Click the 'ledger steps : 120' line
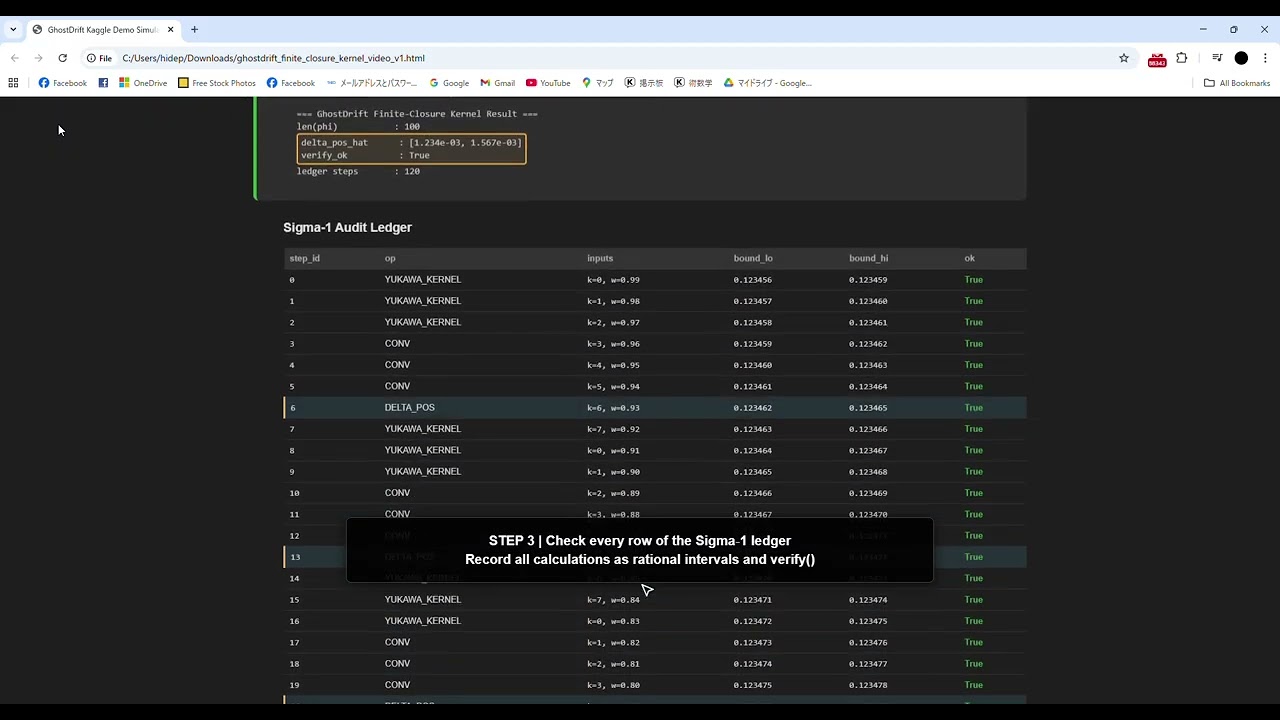 [358, 171]
